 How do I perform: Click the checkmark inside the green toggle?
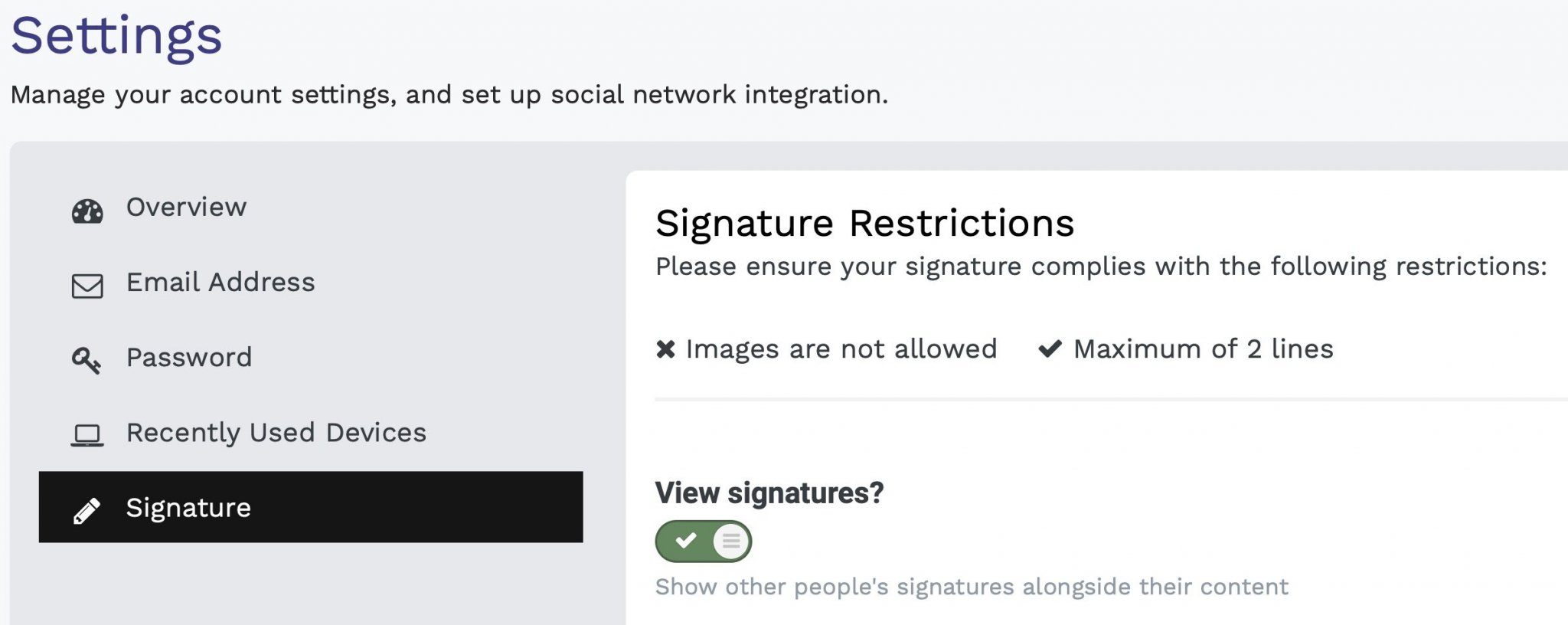tap(686, 541)
